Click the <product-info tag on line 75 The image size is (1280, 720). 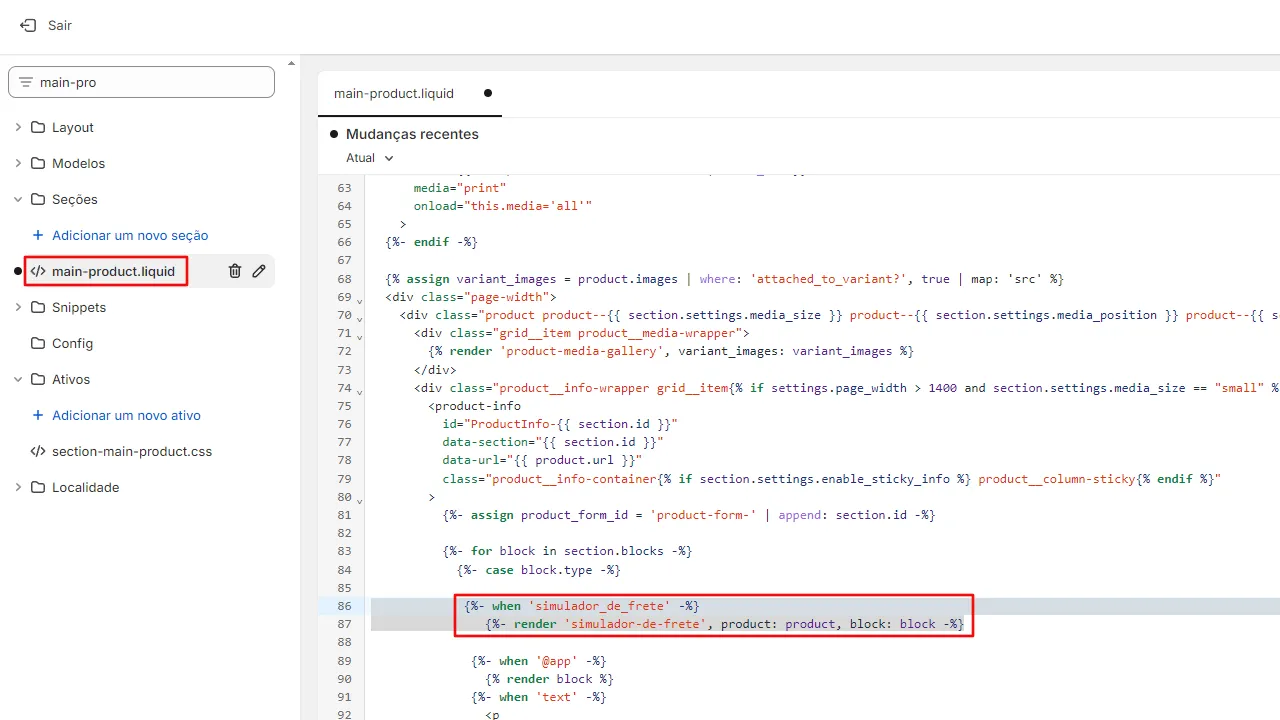pos(475,406)
